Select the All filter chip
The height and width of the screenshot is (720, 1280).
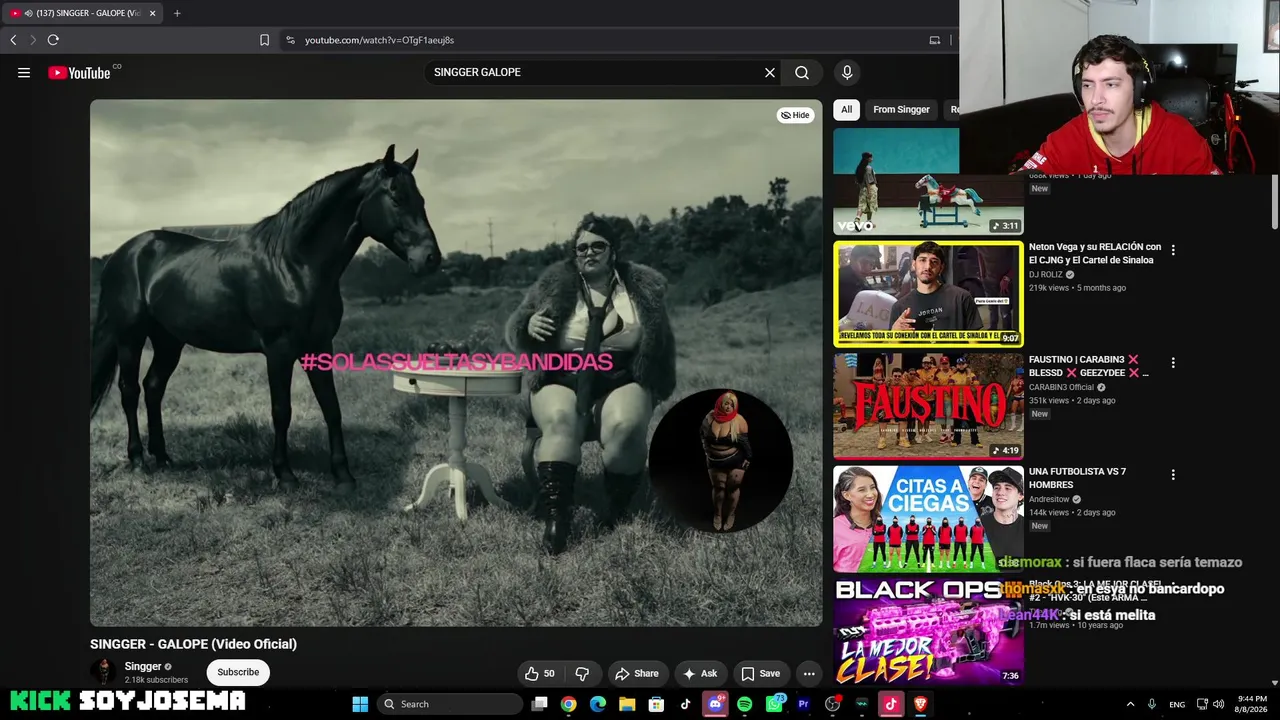846,109
